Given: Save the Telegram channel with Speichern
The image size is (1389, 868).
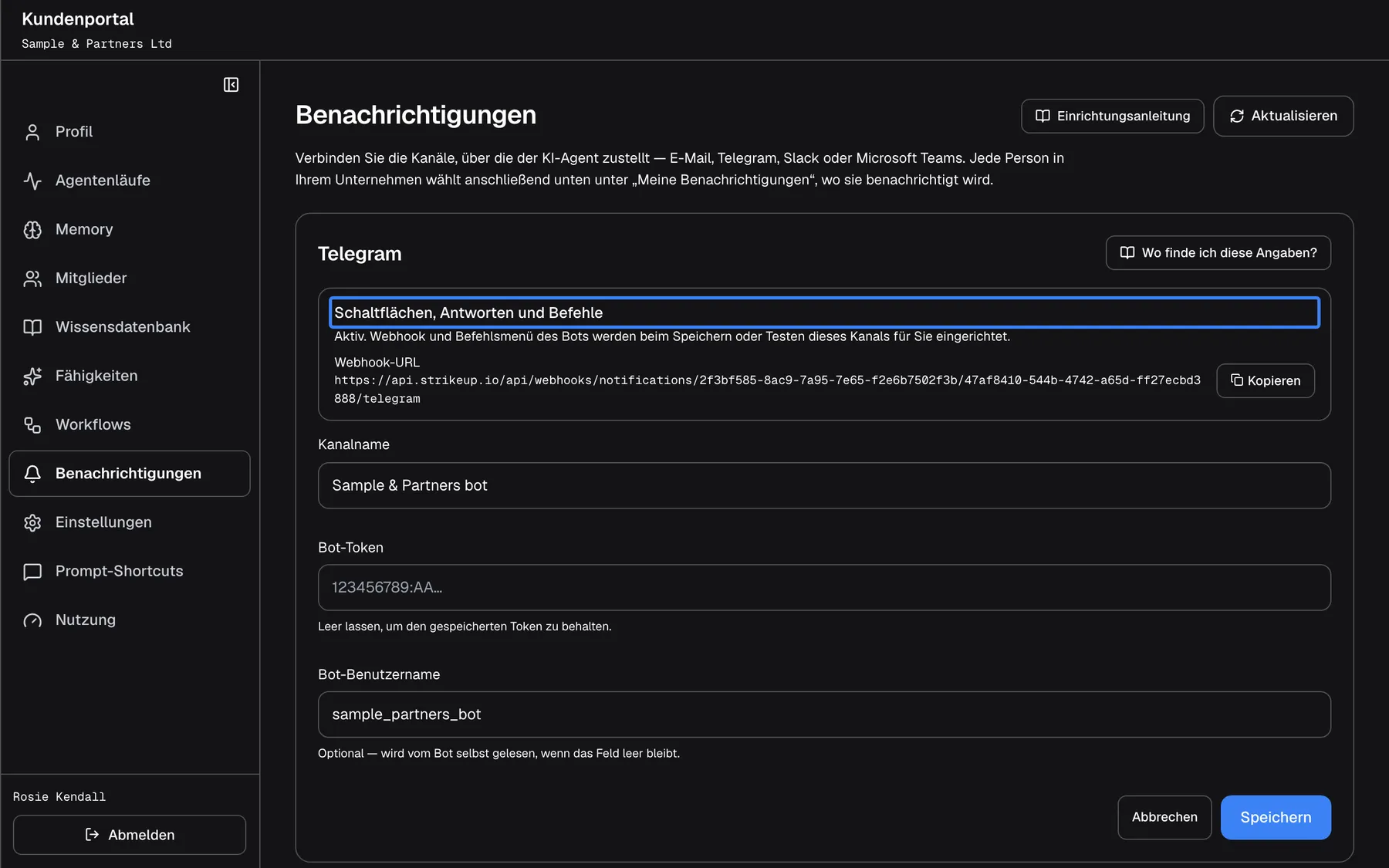Looking at the screenshot, I should click(x=1276, y=817).
